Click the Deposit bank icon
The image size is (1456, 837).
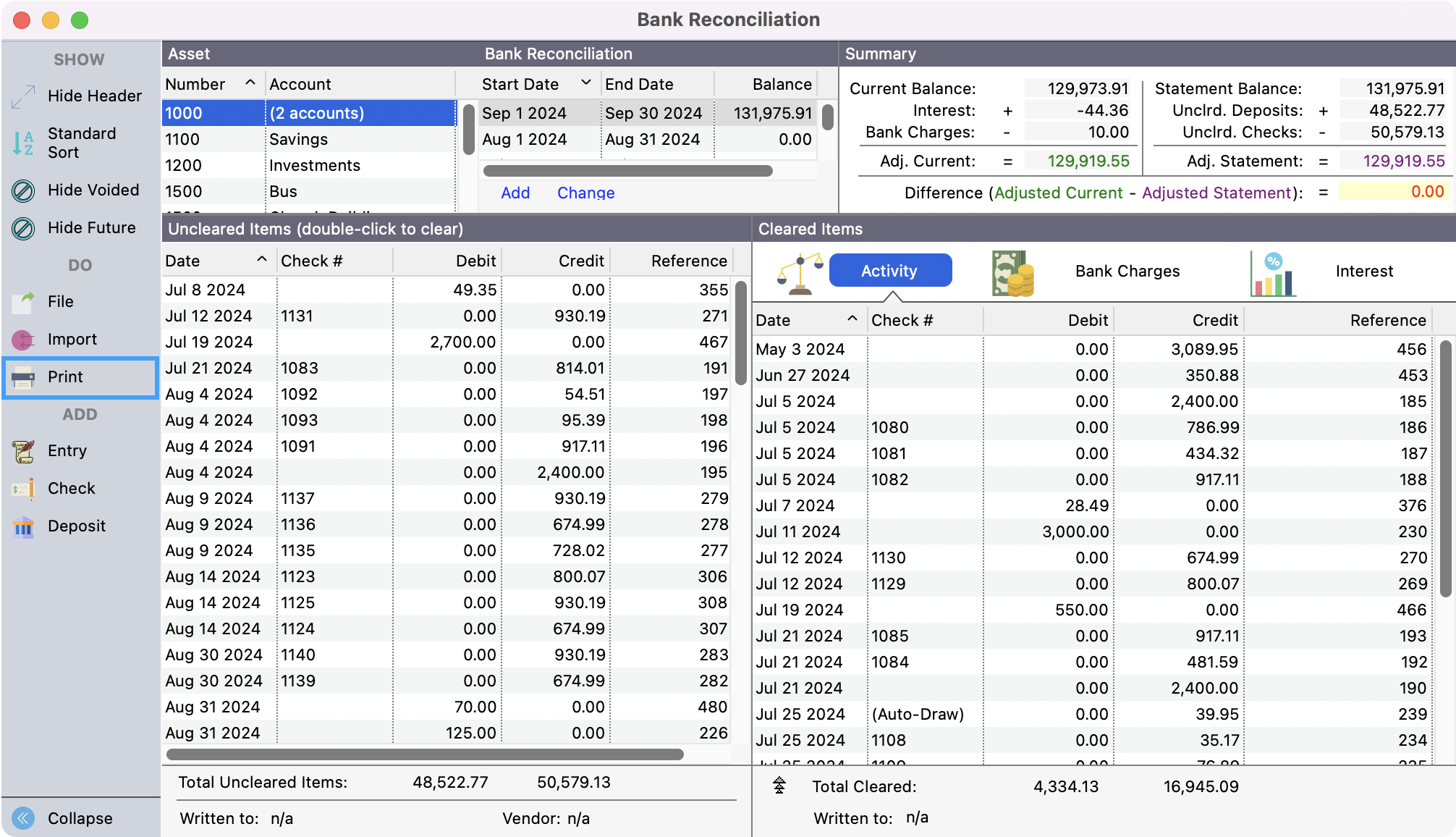click(23, 526)
